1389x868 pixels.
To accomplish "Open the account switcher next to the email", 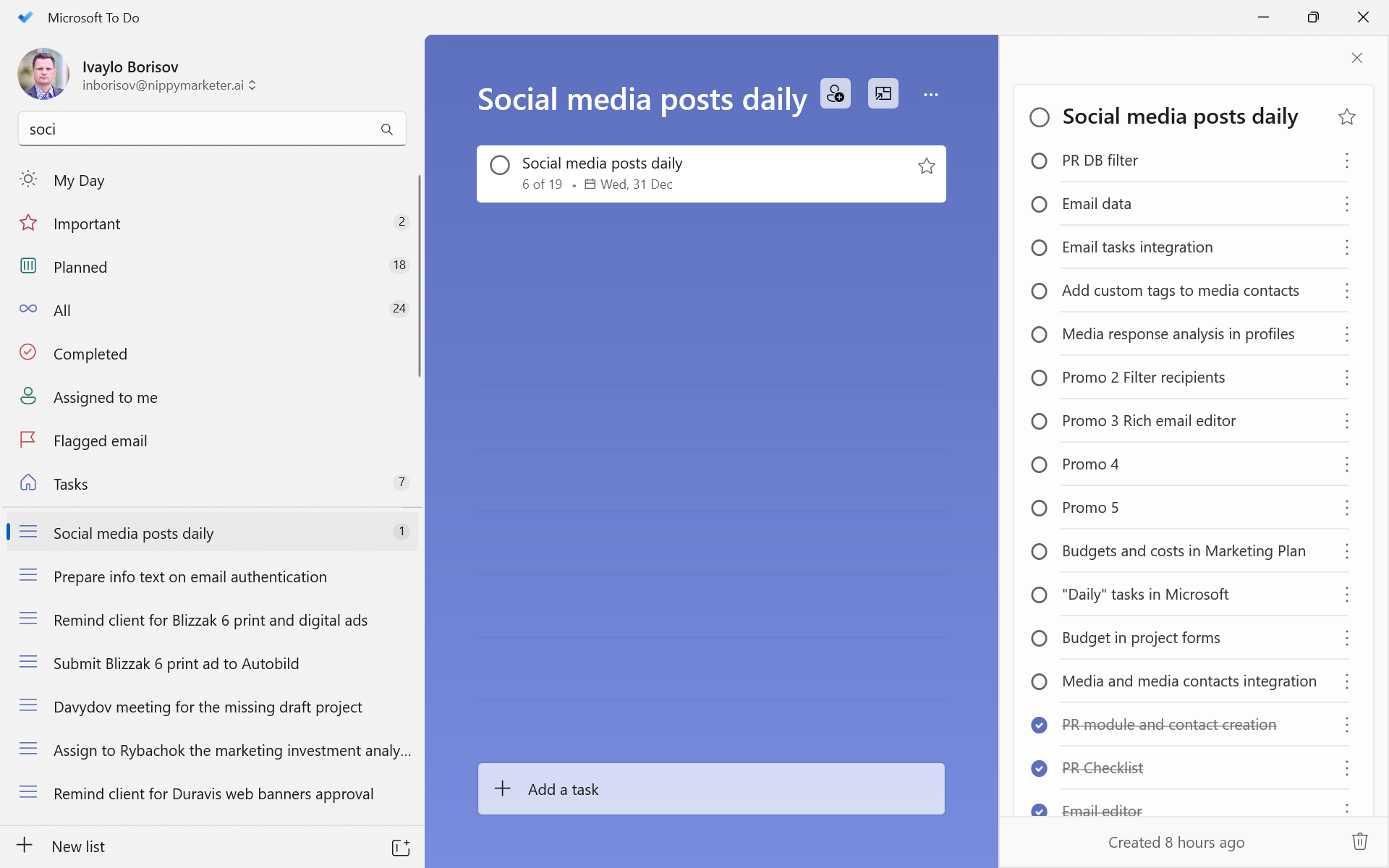I will click(252, 85).
